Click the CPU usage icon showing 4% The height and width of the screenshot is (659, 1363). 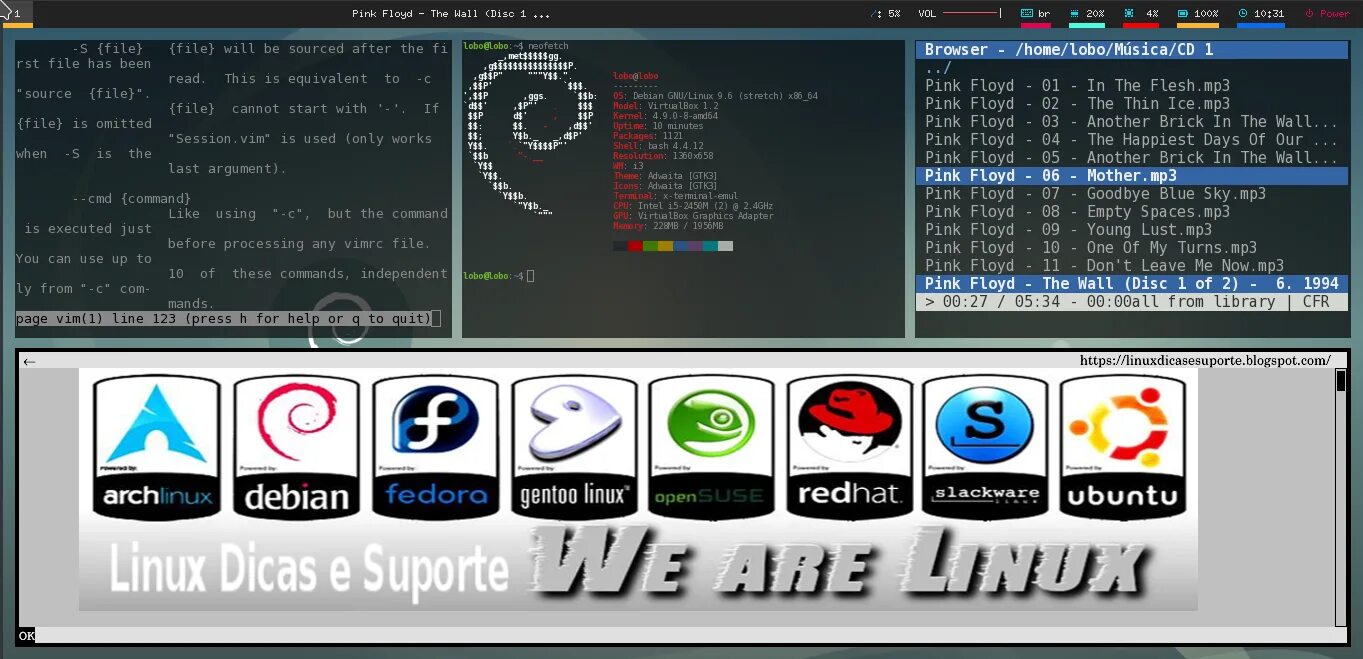point(1129,14)
